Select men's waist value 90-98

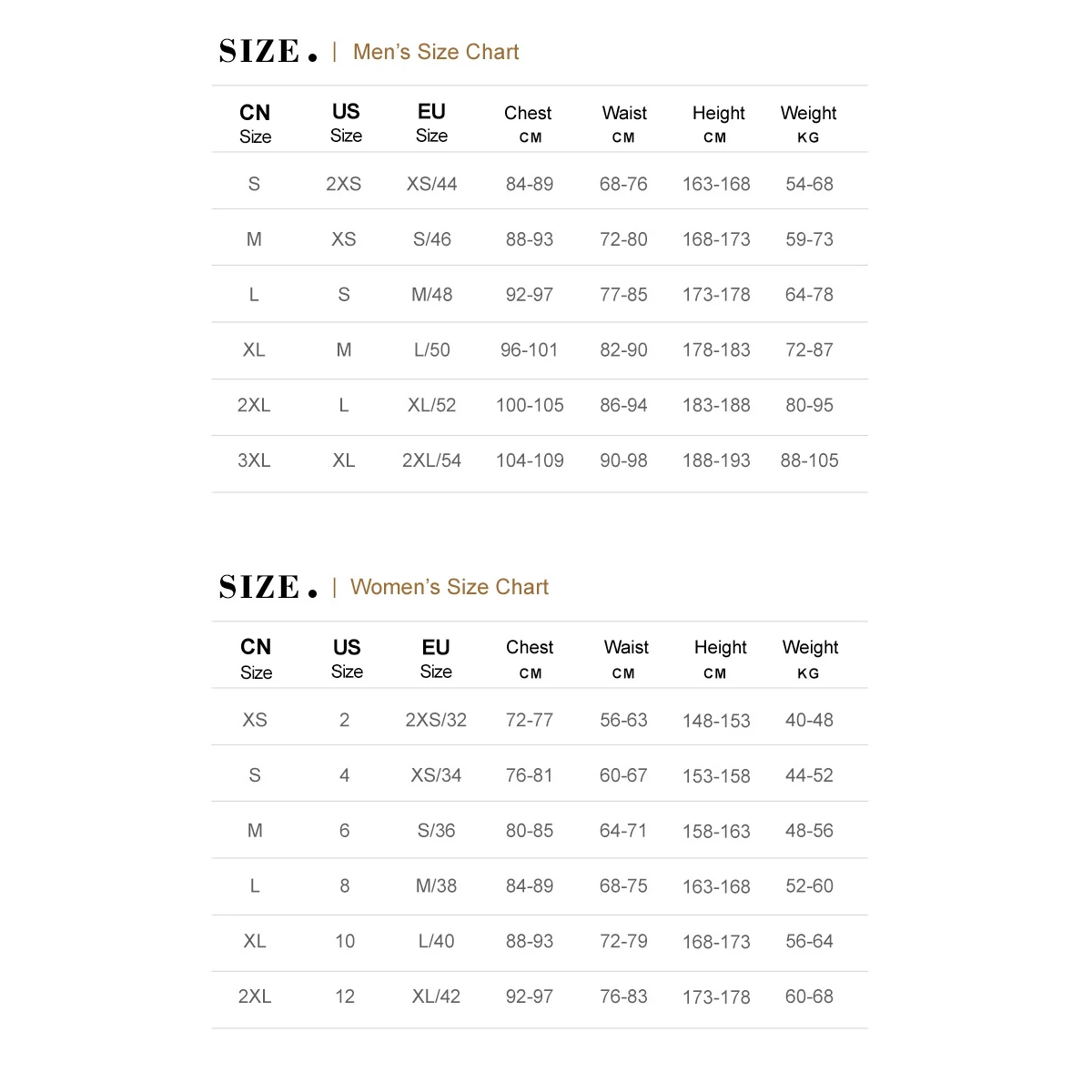(623, 460)
